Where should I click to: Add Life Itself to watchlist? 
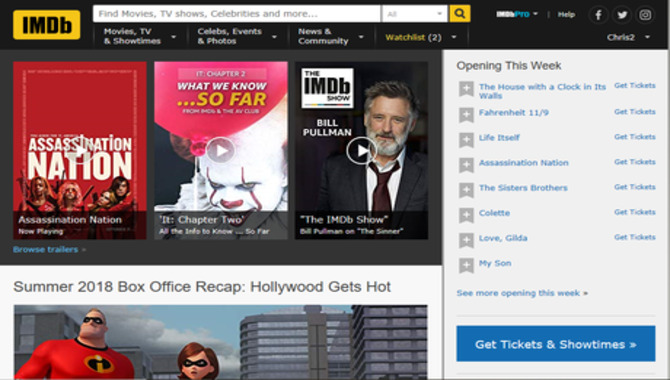tap(466, 140)
